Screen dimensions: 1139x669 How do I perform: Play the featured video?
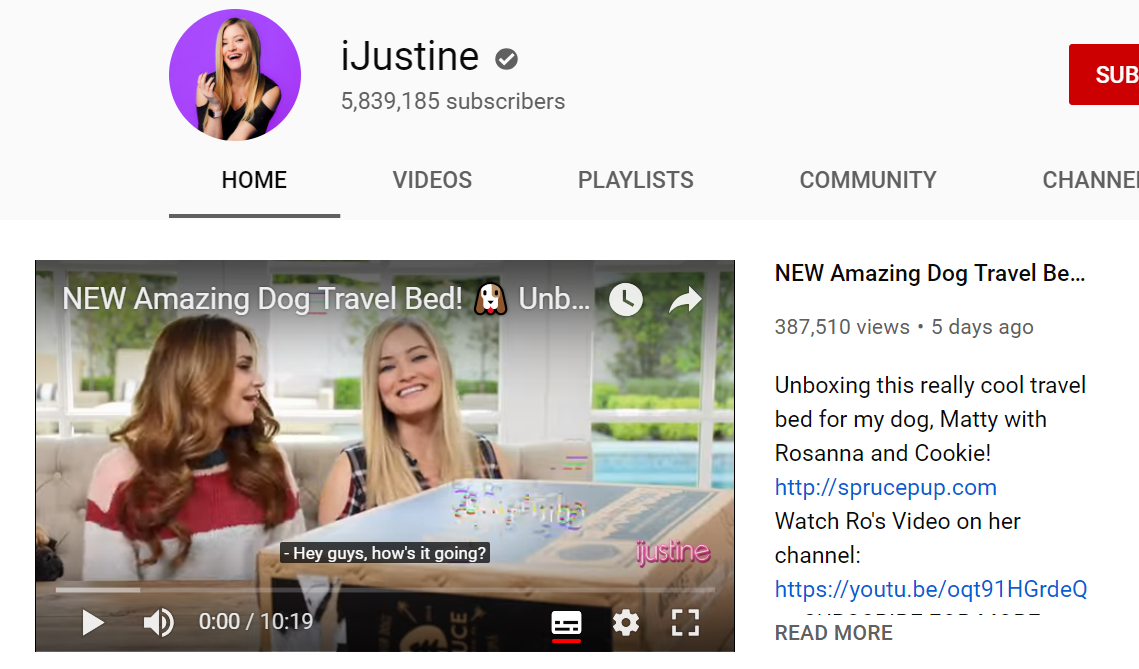pos(92,623)
